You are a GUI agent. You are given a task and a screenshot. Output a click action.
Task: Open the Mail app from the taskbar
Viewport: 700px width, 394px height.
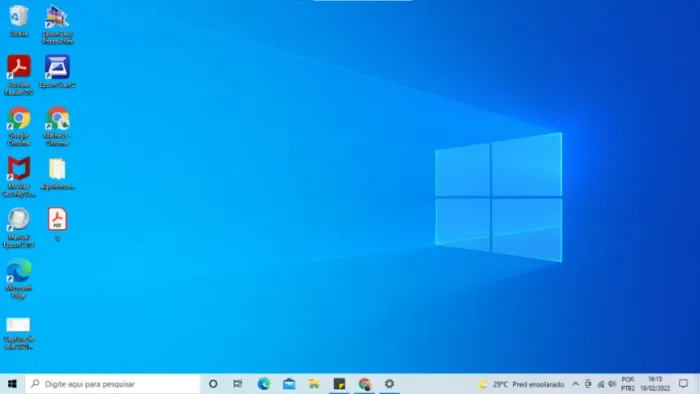(289, 384)
